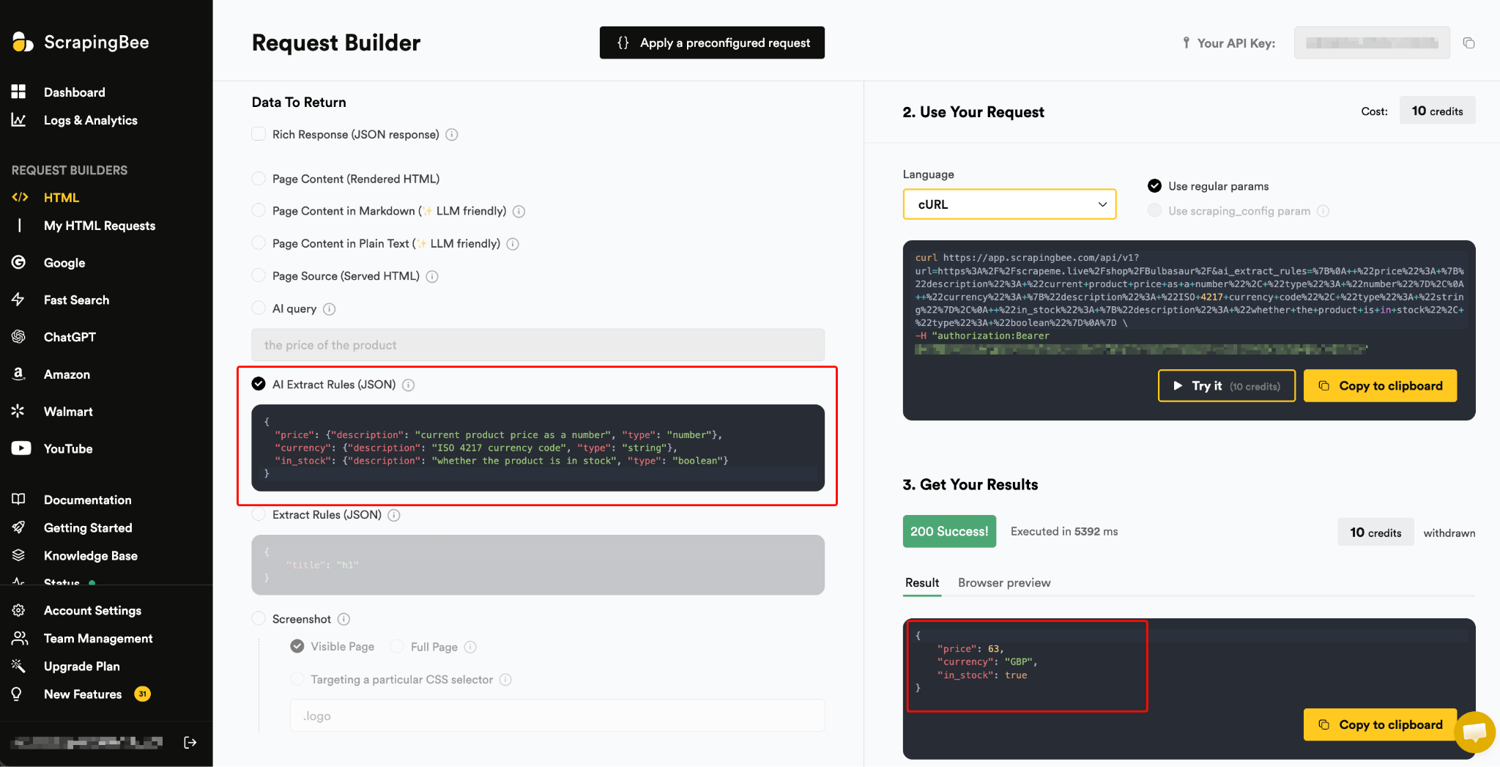Click the Team Management people icon
The width and height of the screenshot is (1500, 767).
coord(19,638)
